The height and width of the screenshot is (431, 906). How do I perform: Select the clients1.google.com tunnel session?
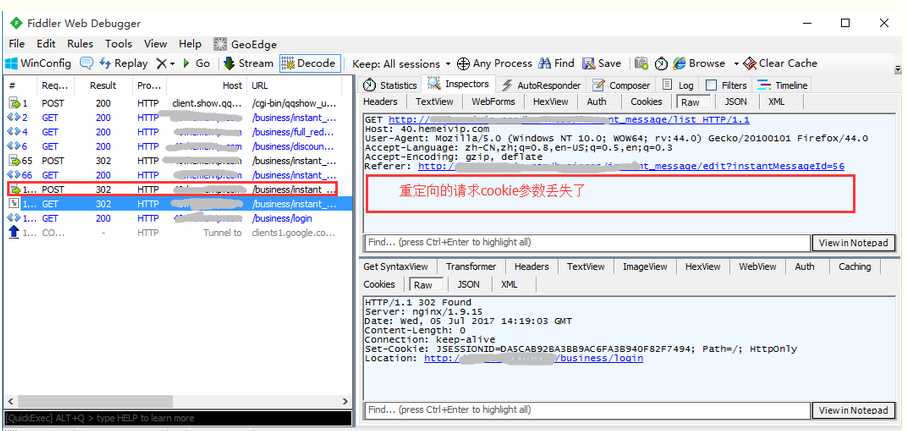tap(178, 233)
